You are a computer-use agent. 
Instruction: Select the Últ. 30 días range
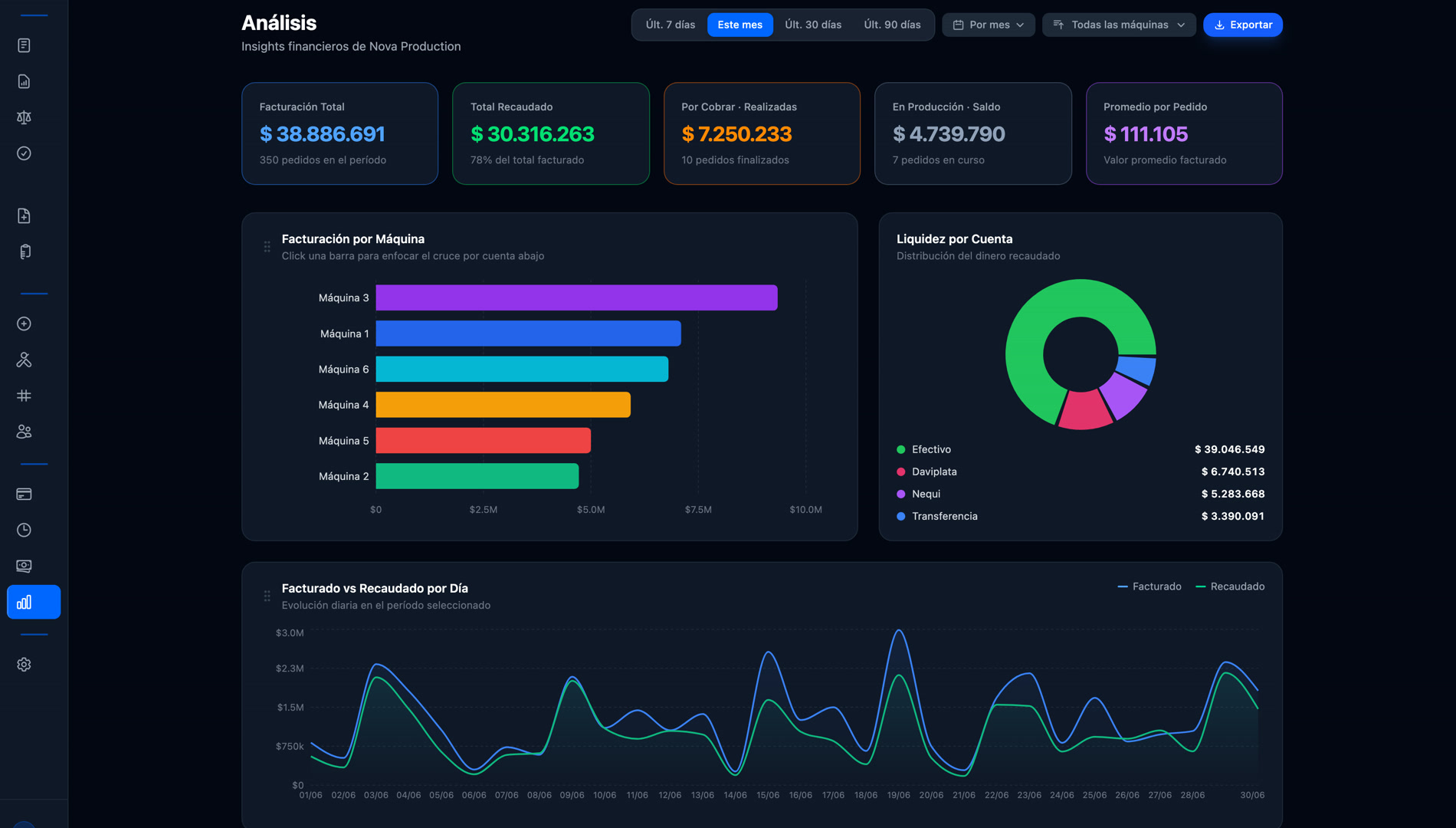click(813, 25)
